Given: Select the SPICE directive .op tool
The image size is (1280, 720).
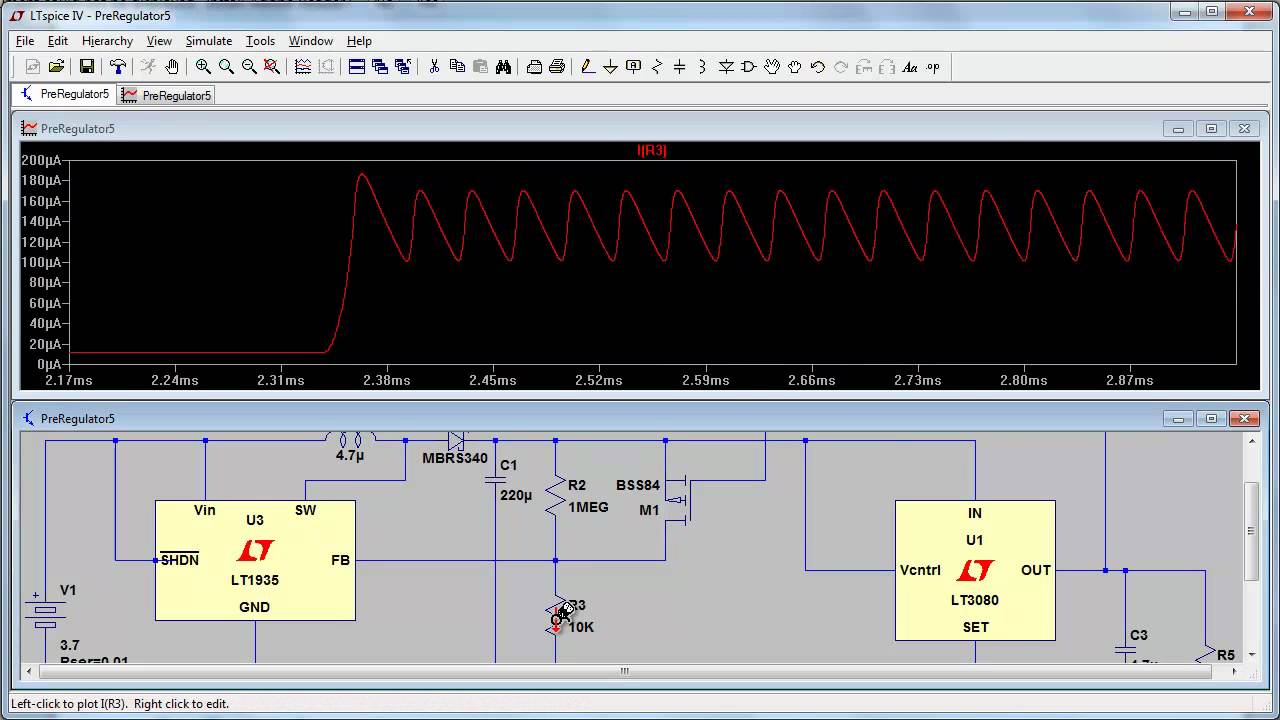Looking at the screenshot, I should pyautogui.click(x=933, y=67).
